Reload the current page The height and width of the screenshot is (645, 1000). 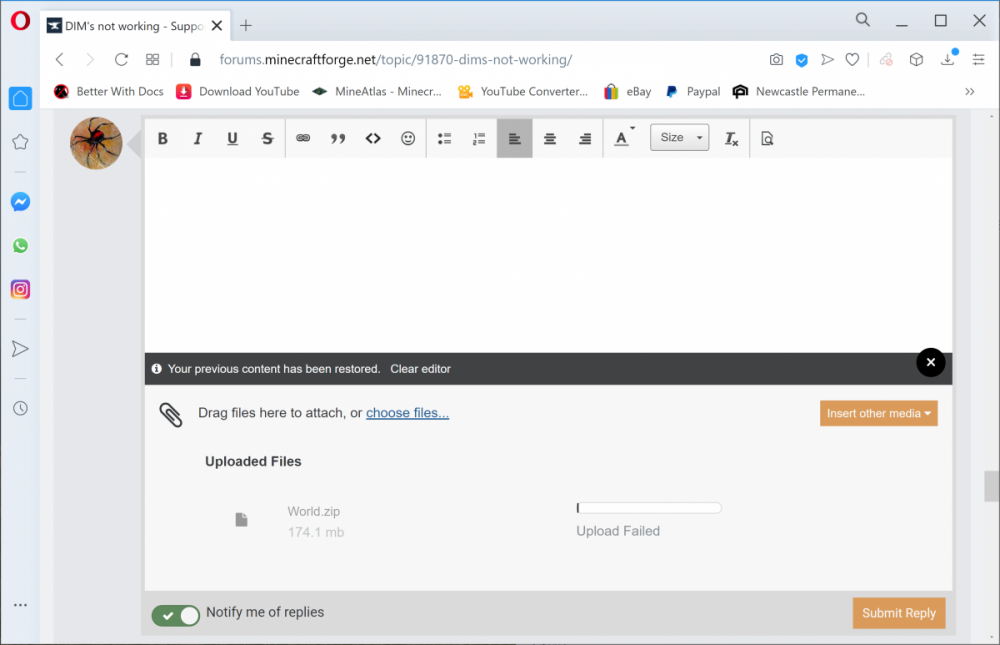click(x=121, y=59)
